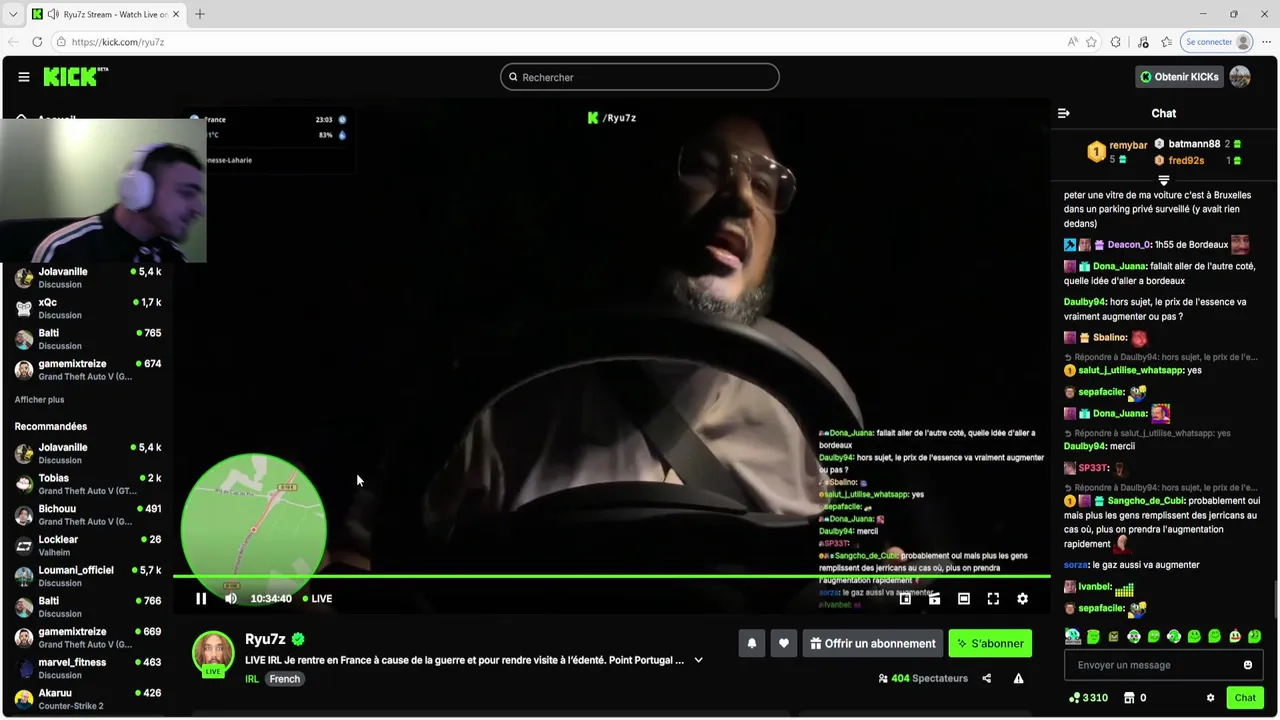This screenshot has width=1280, height=720.
Task: Click Se connecter in browser toolbar
Action: 1217,42
